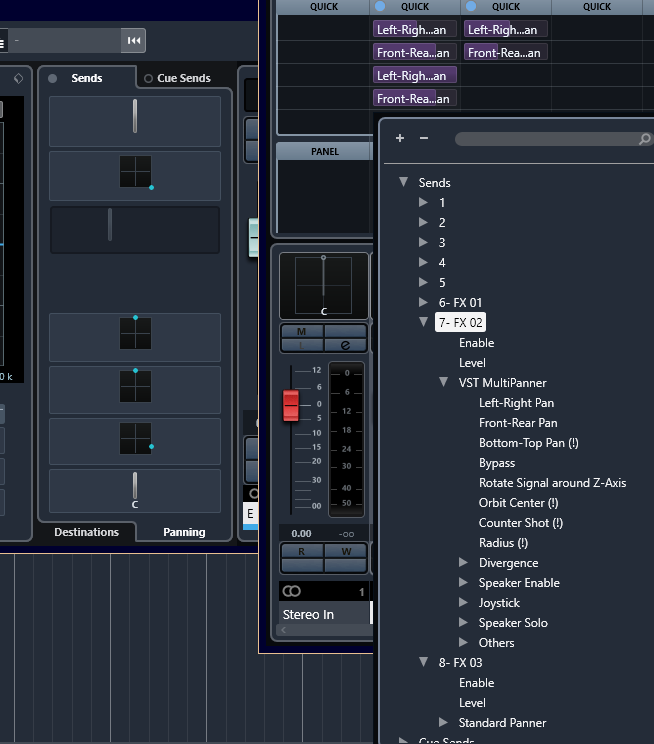This screenshot has width=654, height=744.
Task: Select Left-Righ...an in second QUICK column first row
Action: 415,29
